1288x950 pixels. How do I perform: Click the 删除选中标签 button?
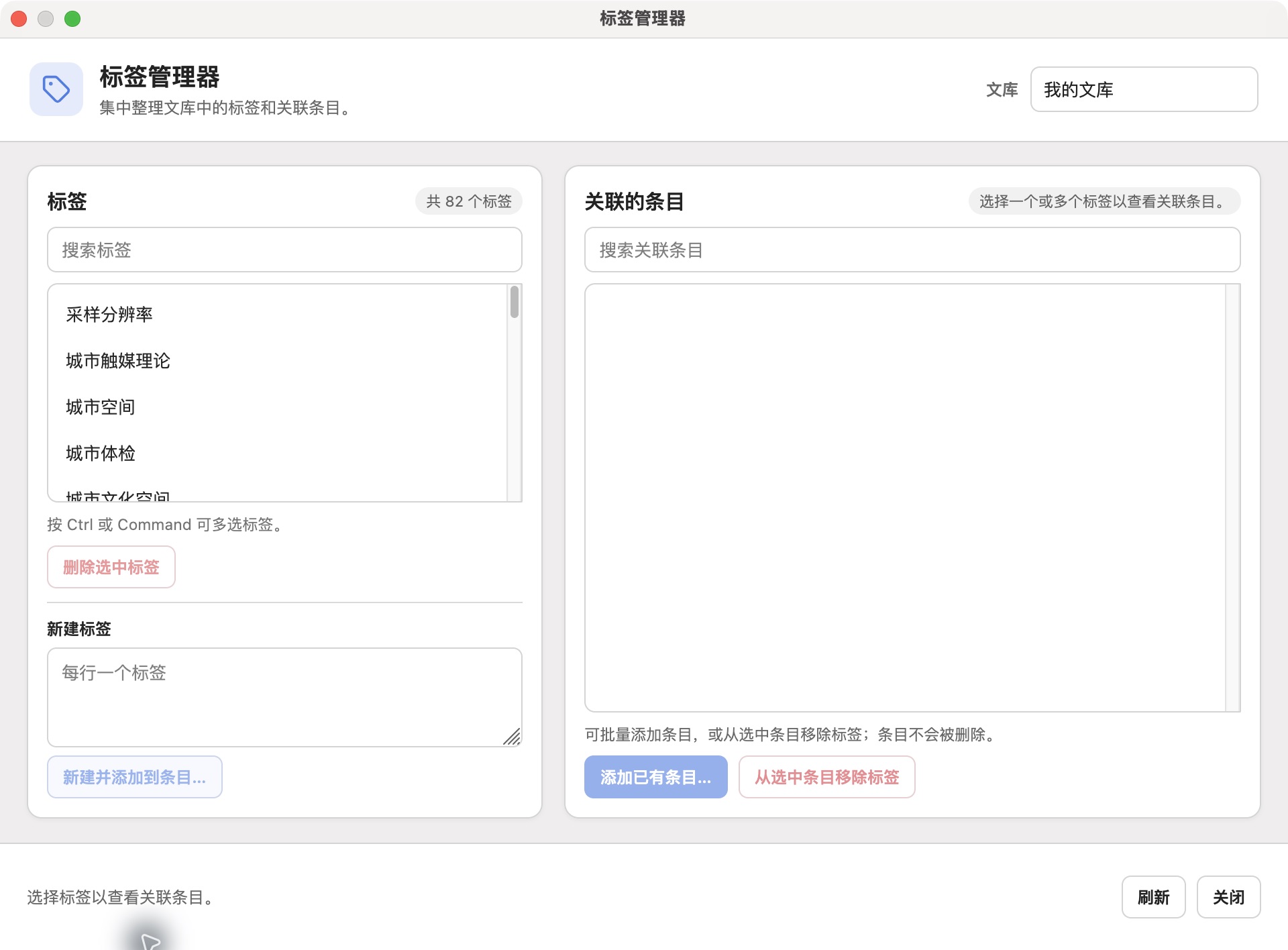111,567
